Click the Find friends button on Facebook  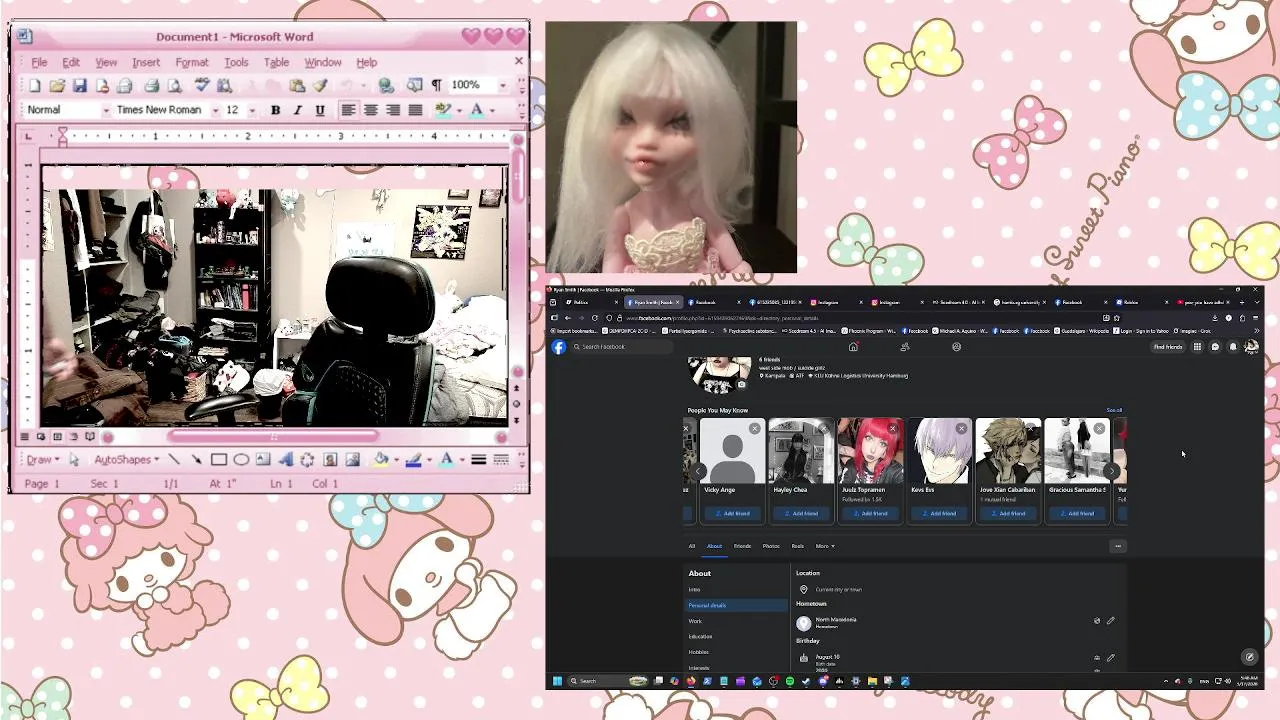[1168, 347]
